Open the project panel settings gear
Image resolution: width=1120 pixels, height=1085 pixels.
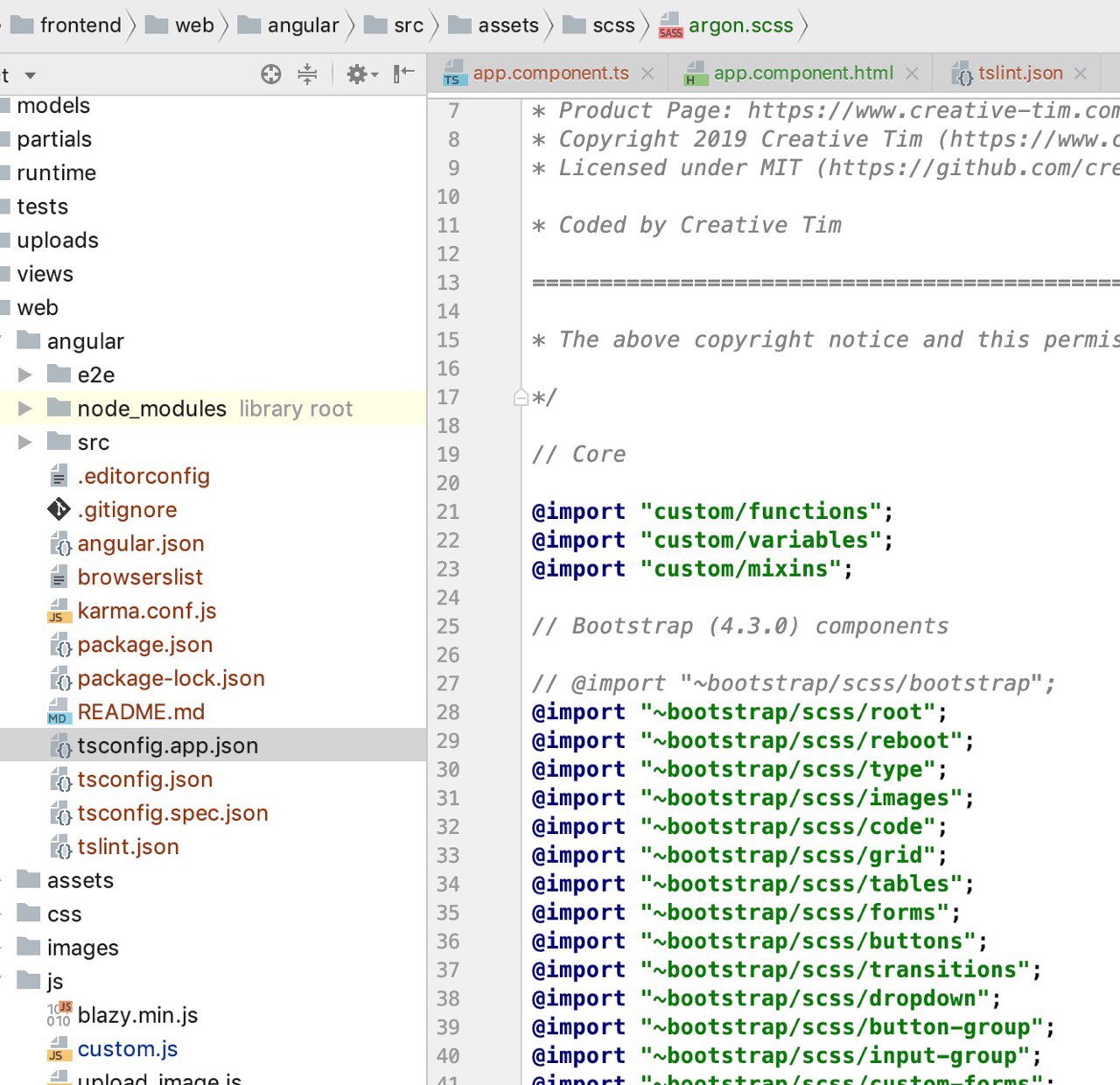point(357,74)
